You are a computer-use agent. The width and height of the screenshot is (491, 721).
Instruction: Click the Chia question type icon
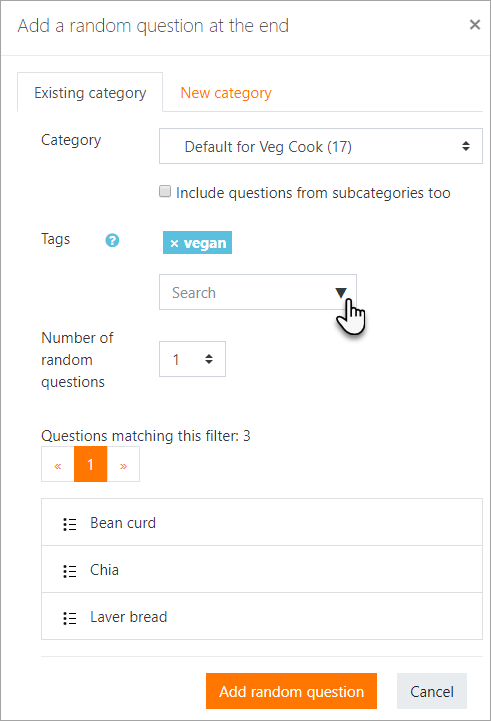[x=69, y=571]
